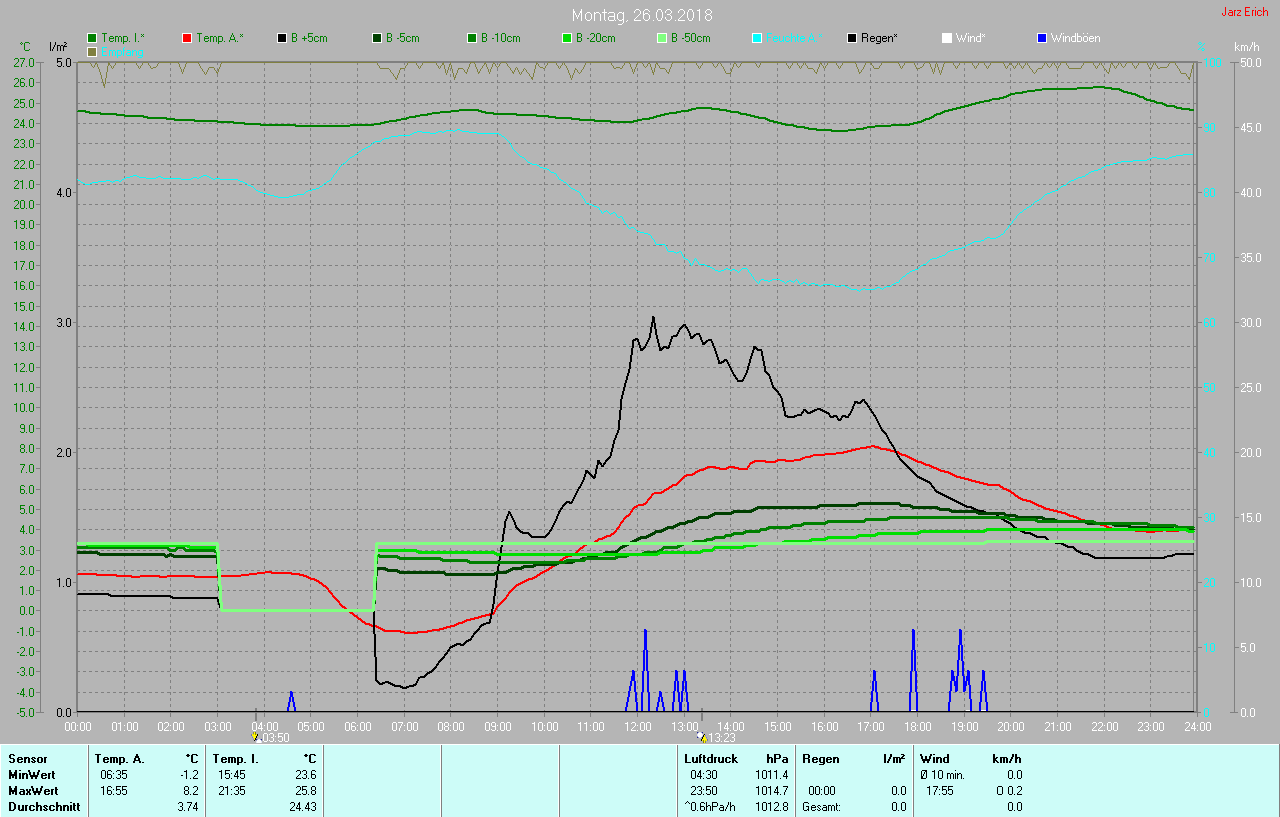1280x817 pixels.
Task: Select the B -5cm legend marker
Action: (x=377, y=38)
